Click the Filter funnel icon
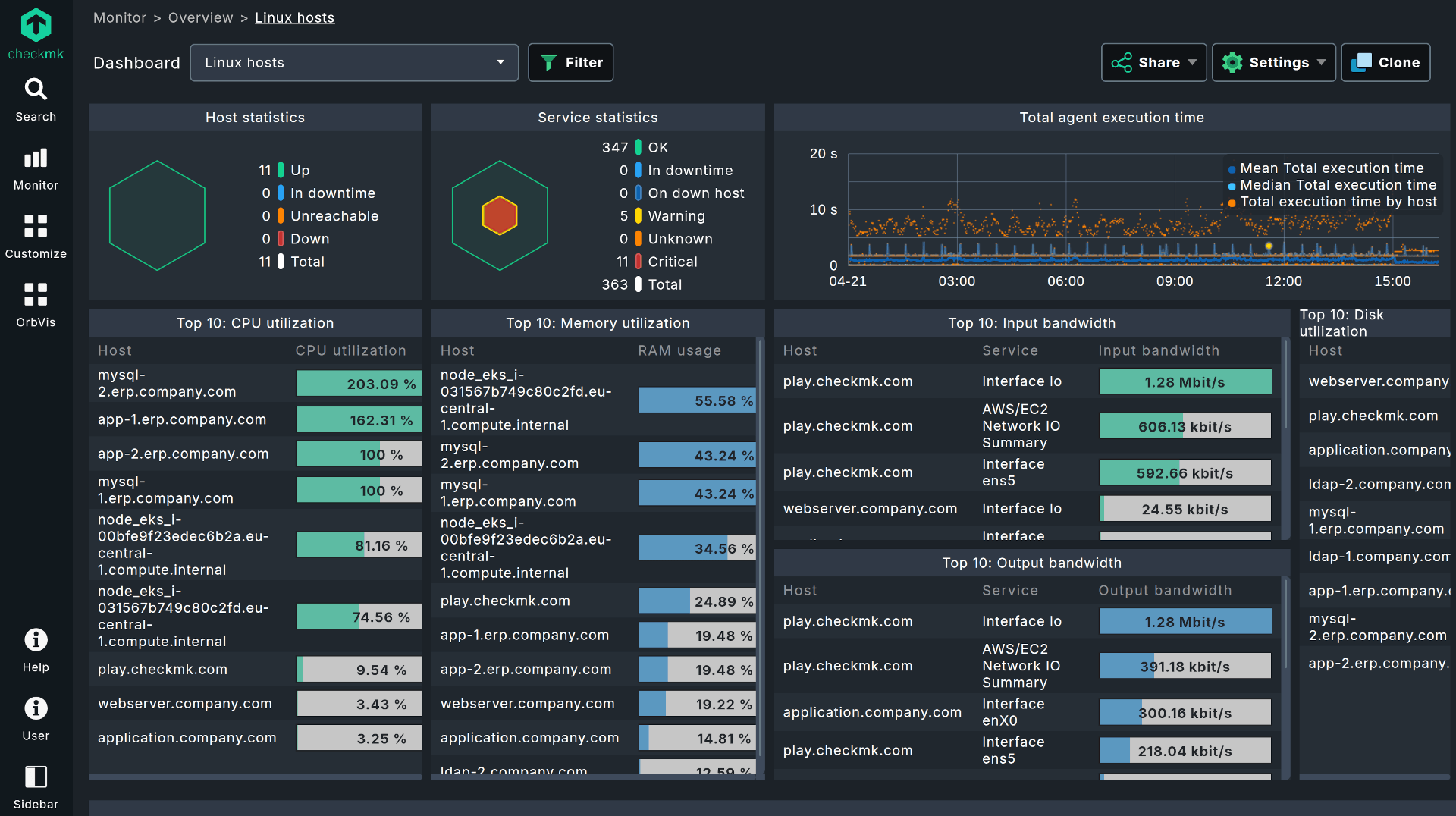 pos(549,62)
